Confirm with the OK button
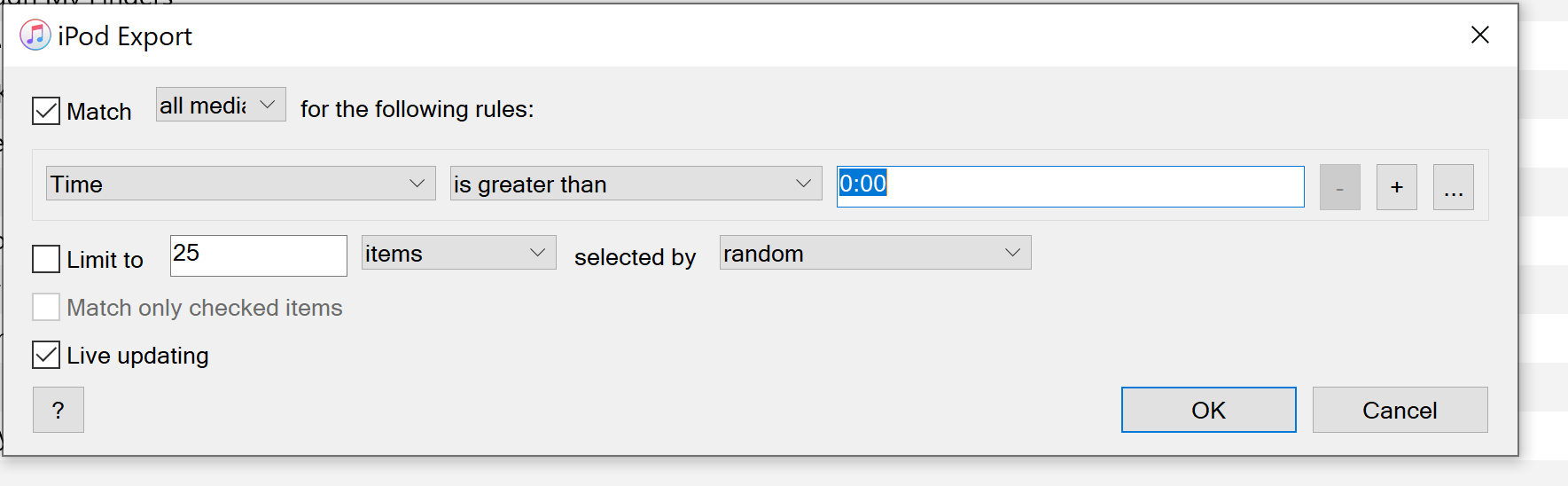The image size is (1568, 486). click(x=1208, y=410)
